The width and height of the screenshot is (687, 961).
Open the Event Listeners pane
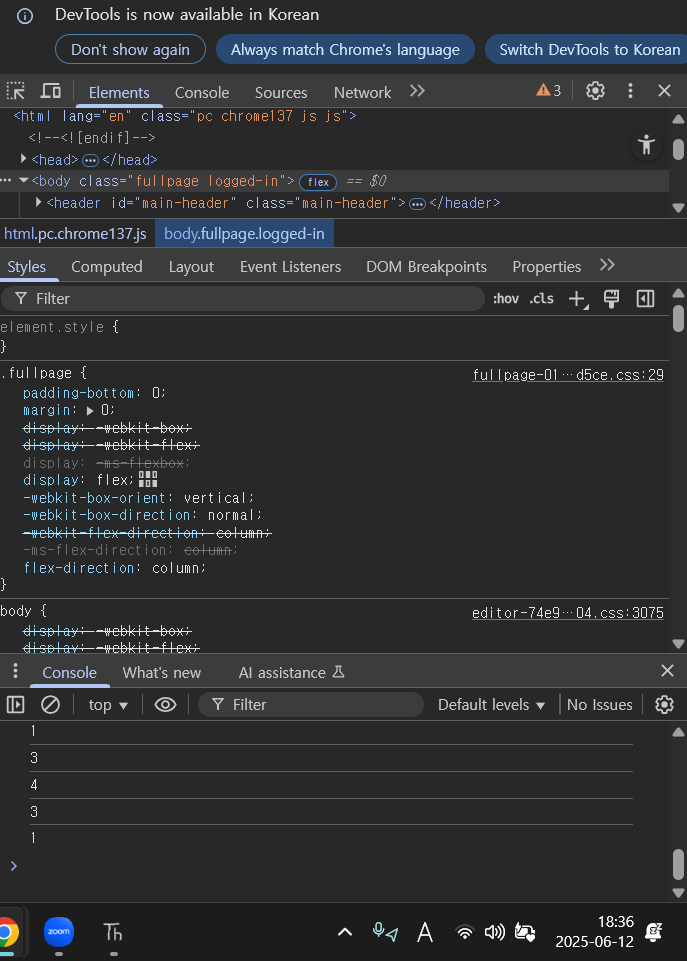[290, 267]
